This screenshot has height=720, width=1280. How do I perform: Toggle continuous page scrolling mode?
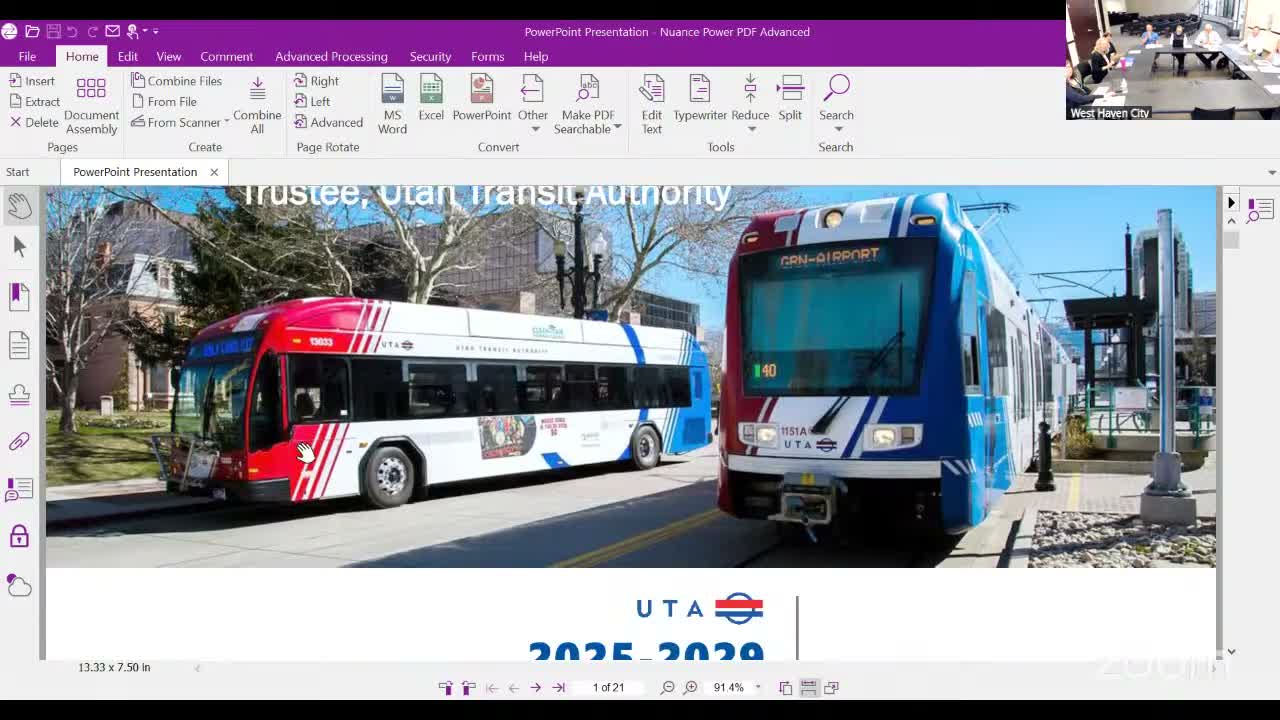pos(808,688)
